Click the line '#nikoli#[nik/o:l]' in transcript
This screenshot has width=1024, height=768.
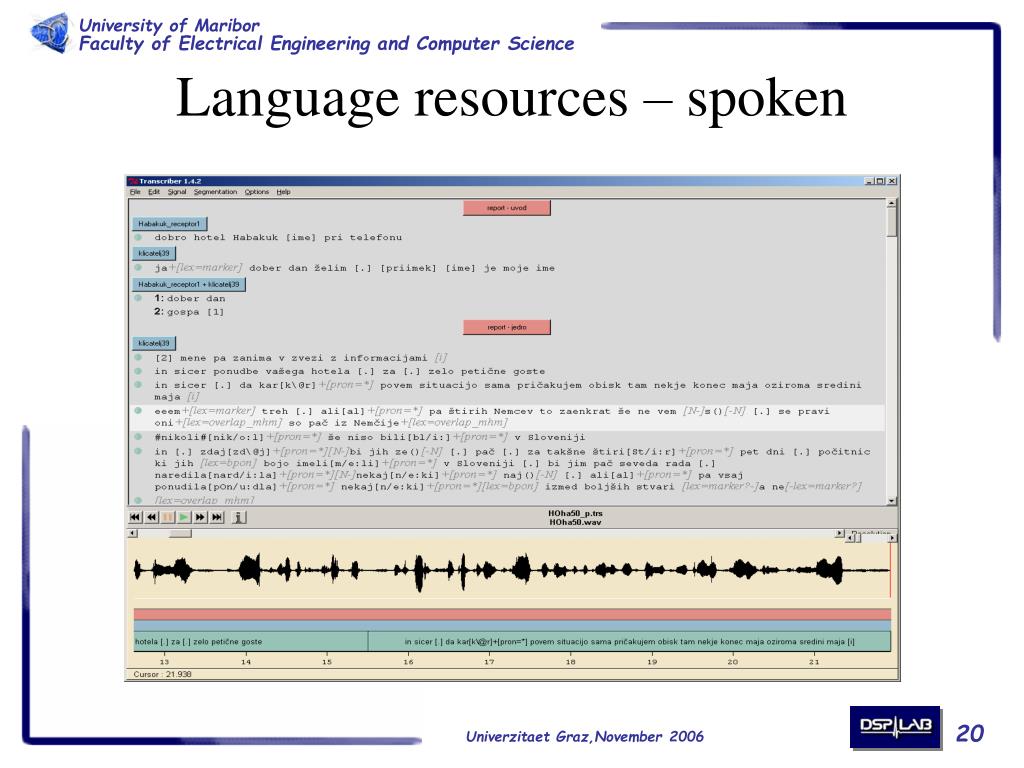click(x=370, y=438)
